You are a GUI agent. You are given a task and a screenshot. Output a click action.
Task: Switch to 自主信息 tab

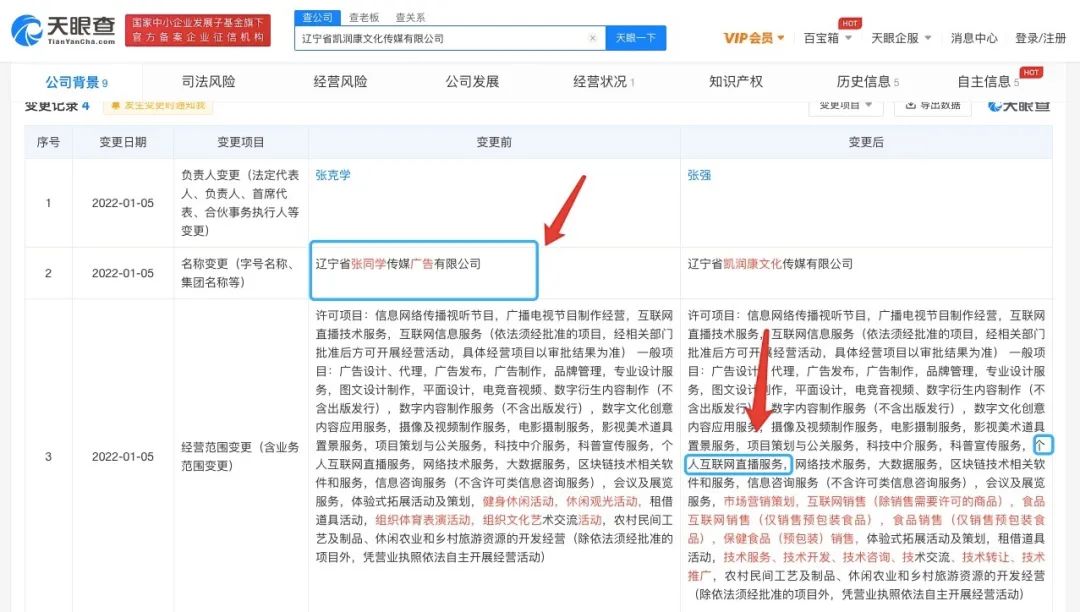click(988, 81)
